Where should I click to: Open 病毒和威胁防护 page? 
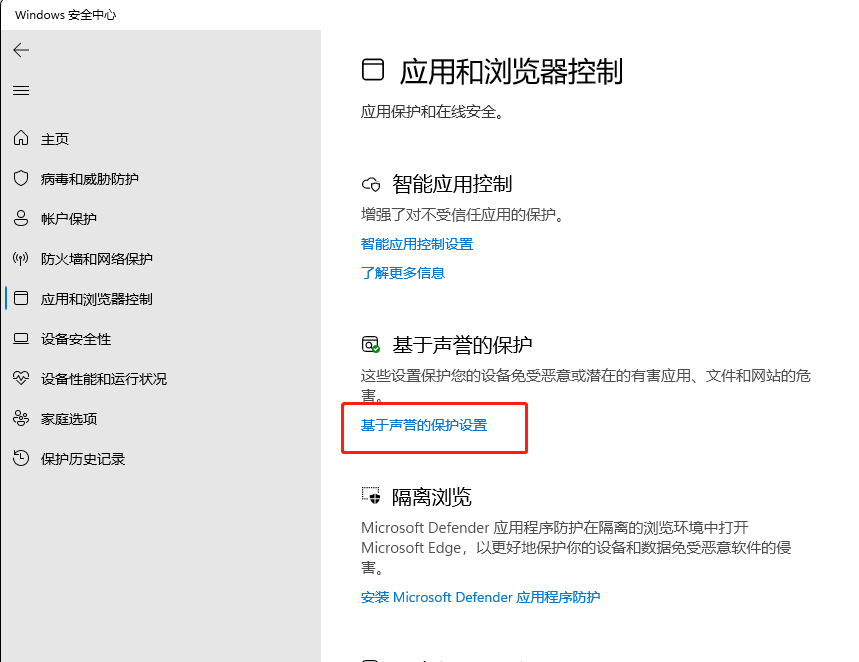coord(89,179)
